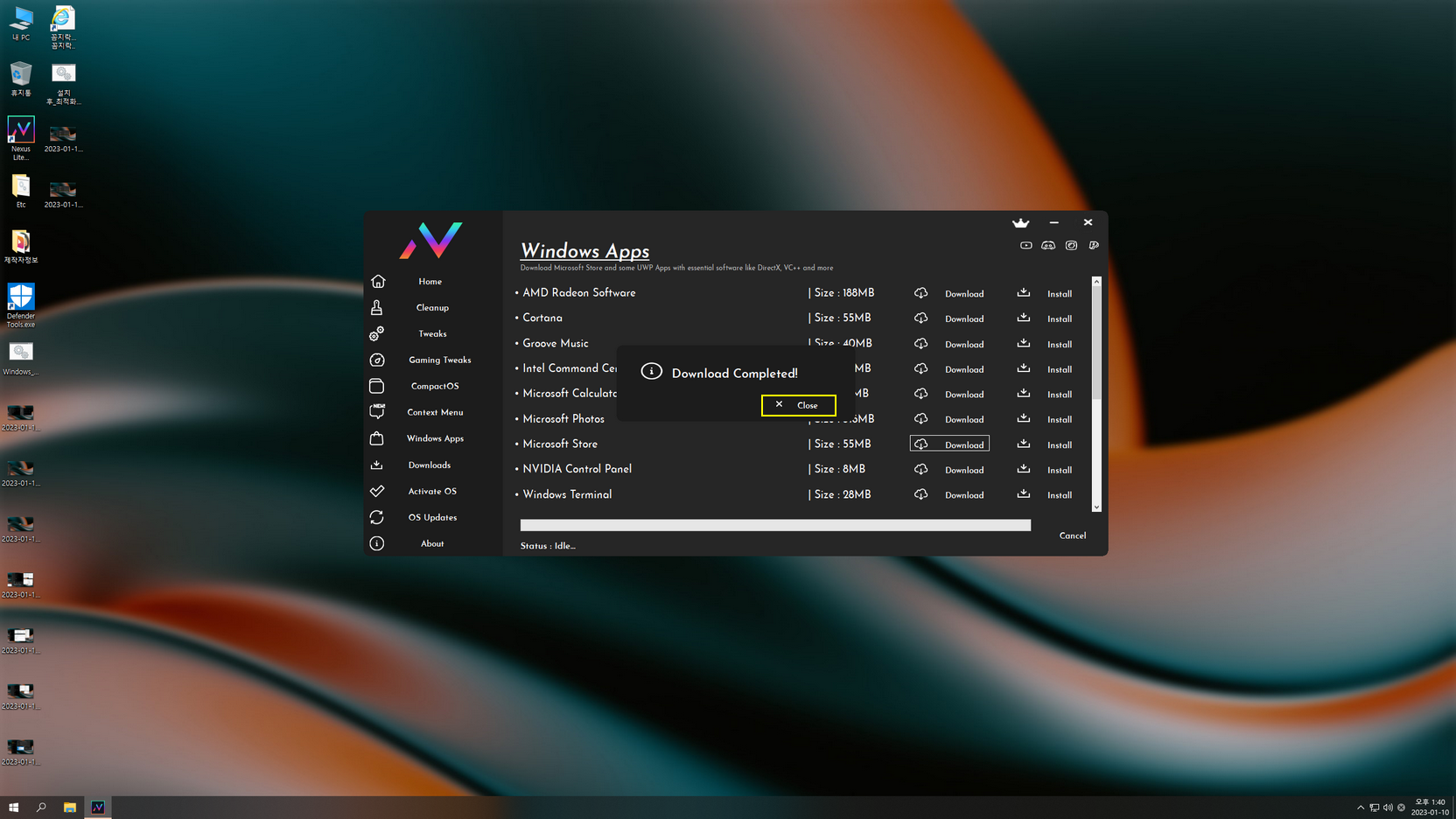Install Microsoft Photos via Install label
This screenshot has height=819, width=1456.
[x=1060, y=420]
